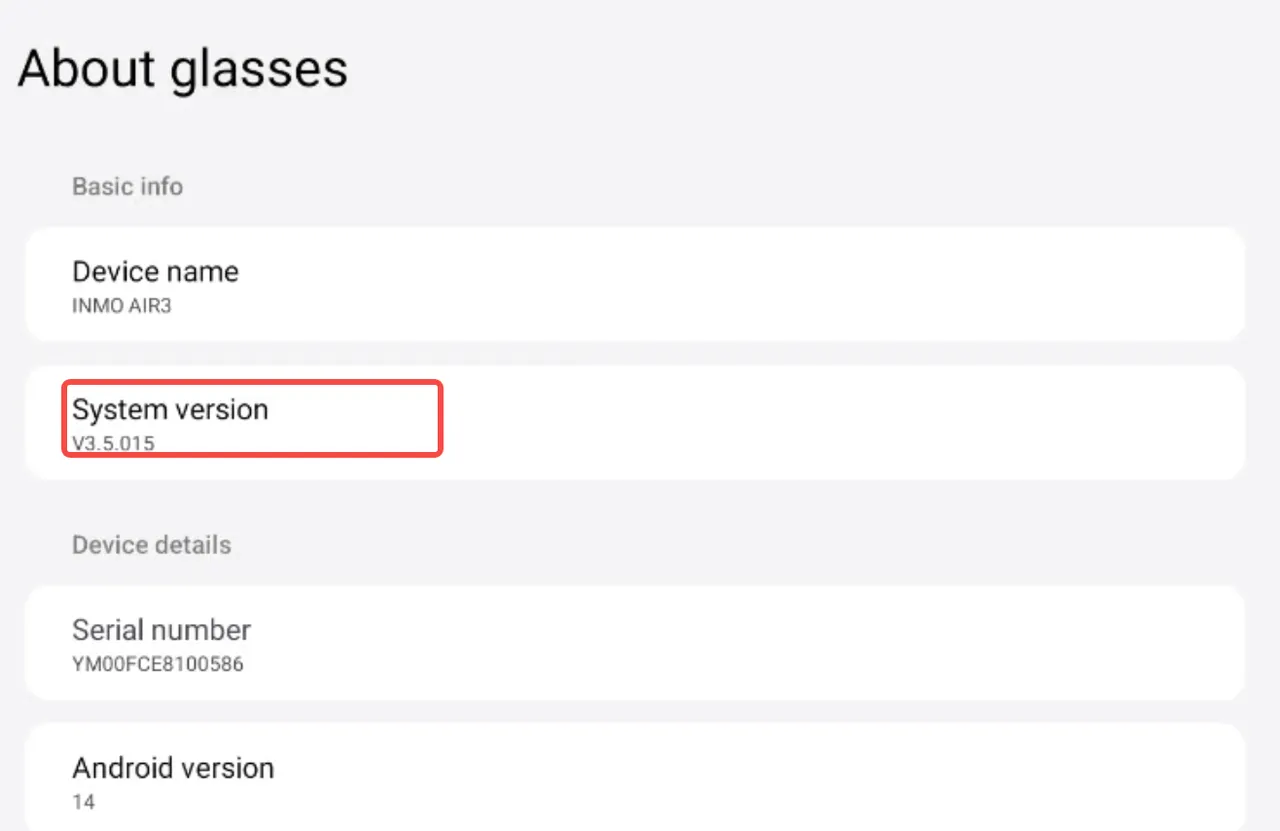Click the red highlight box border around System version
This screenshot has height=831, width=1280.
tap(441, 420)
